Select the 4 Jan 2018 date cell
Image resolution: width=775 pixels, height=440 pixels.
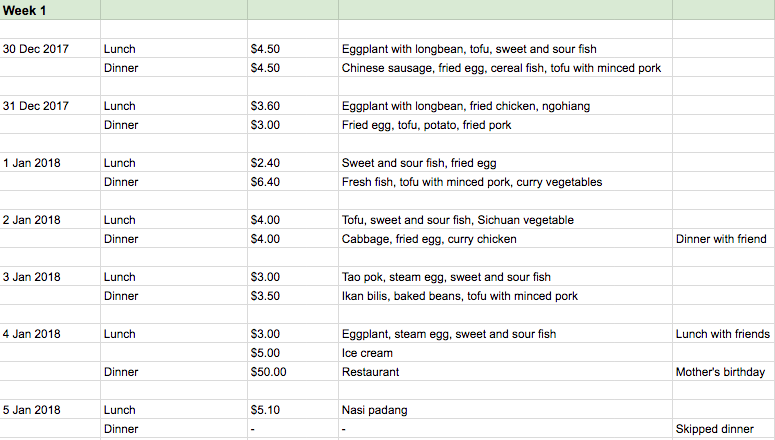point(32,334)
